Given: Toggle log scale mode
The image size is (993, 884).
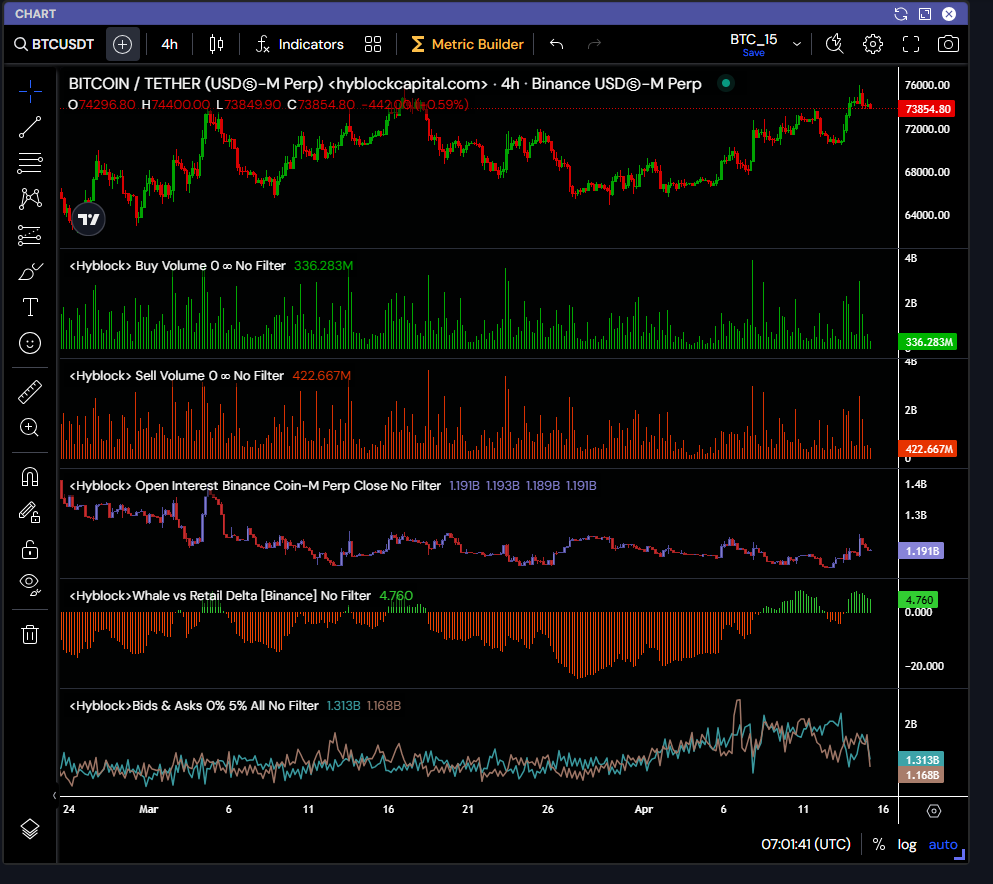Looking at the screenshot, I should 907,844.
